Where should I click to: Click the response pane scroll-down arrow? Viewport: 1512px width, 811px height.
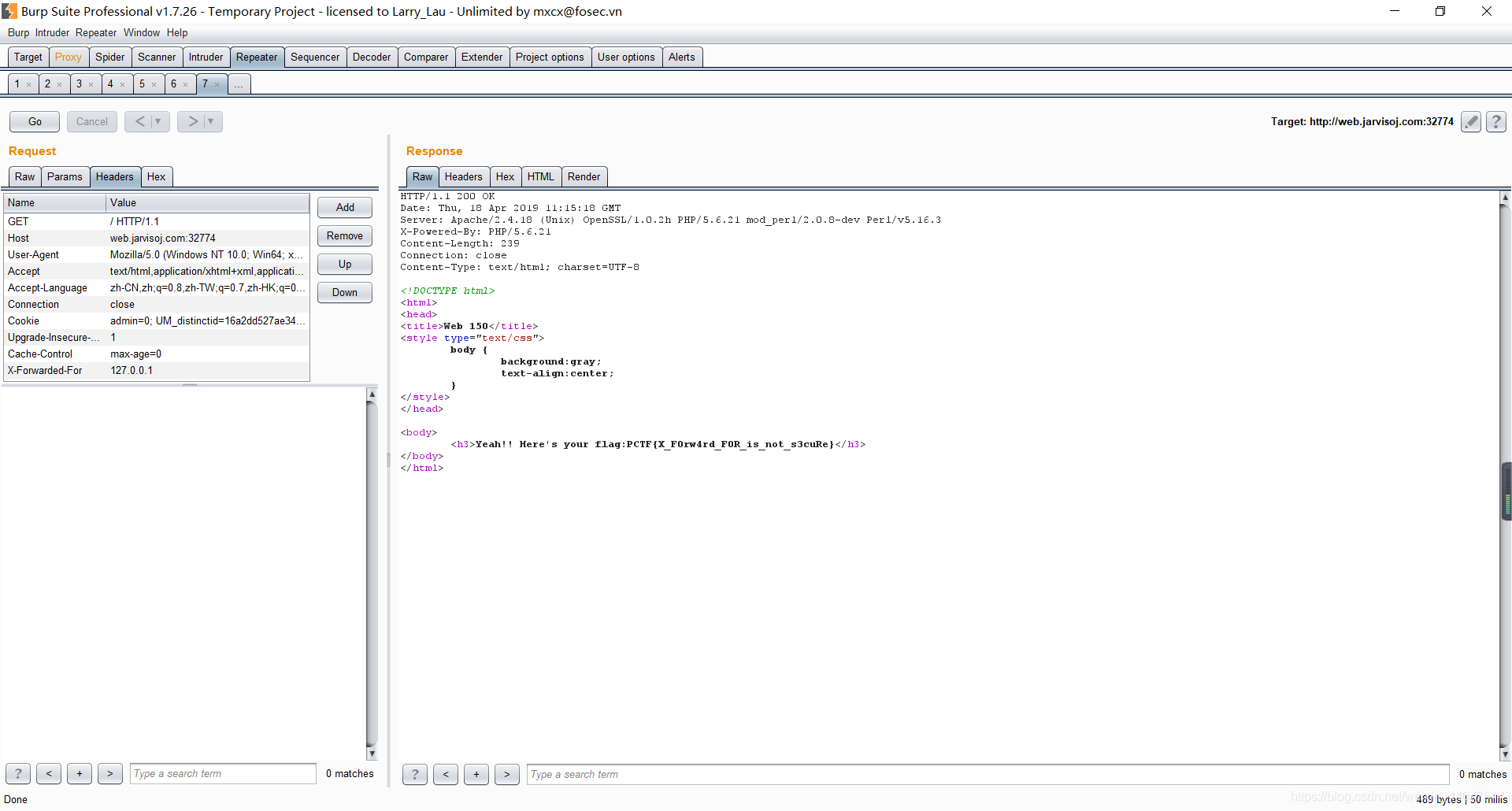(x=1506, y=754)
